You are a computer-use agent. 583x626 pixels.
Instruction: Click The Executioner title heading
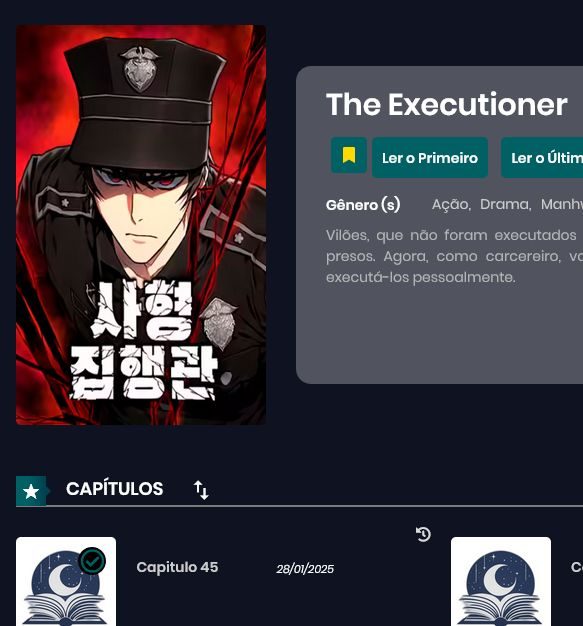(x=446, y=105)
